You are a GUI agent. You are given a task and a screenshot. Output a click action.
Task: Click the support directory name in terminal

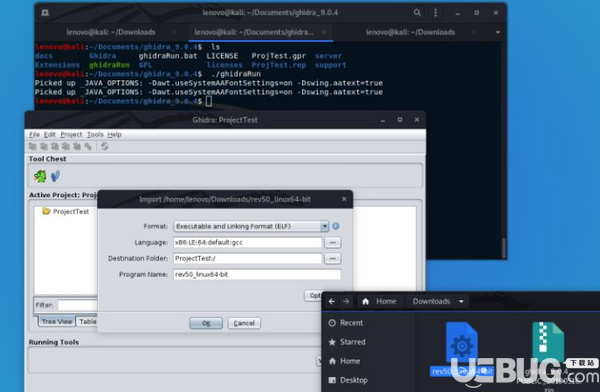coord(331,65)
